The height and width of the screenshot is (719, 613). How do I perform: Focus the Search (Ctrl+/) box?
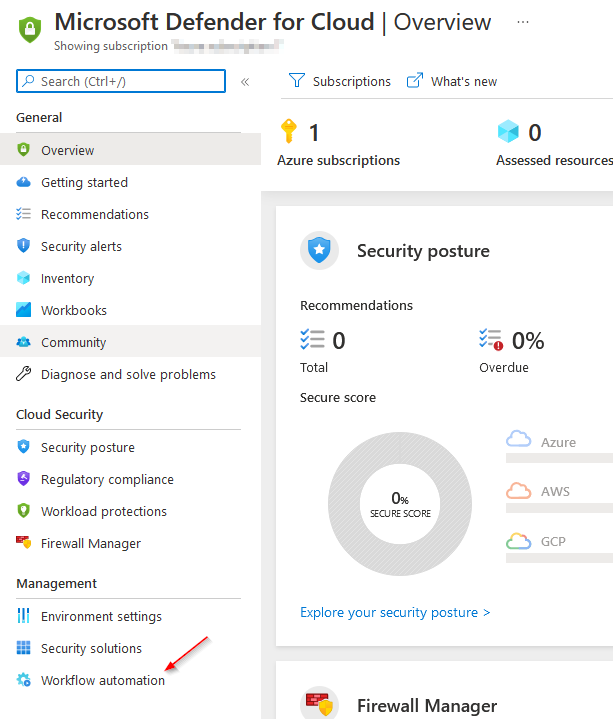tap(121, 81)
